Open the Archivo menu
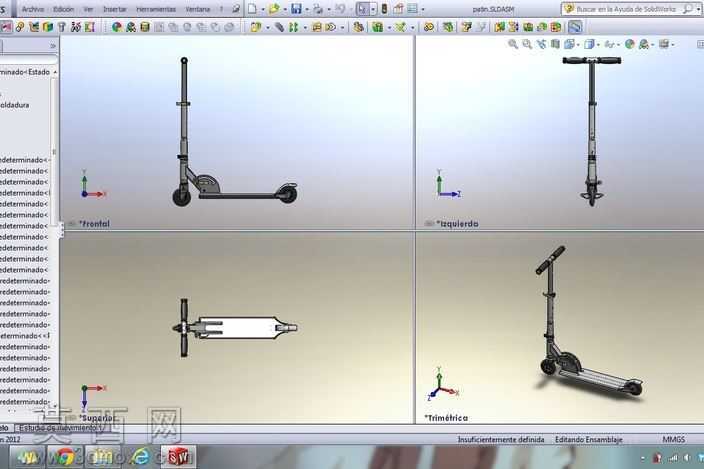Screen dimensions: 704x469 33,9
